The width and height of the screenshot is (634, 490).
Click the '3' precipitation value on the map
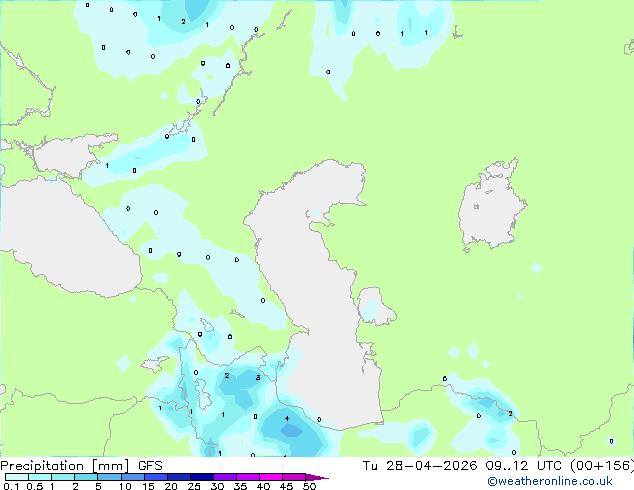(x=258, y=378)
